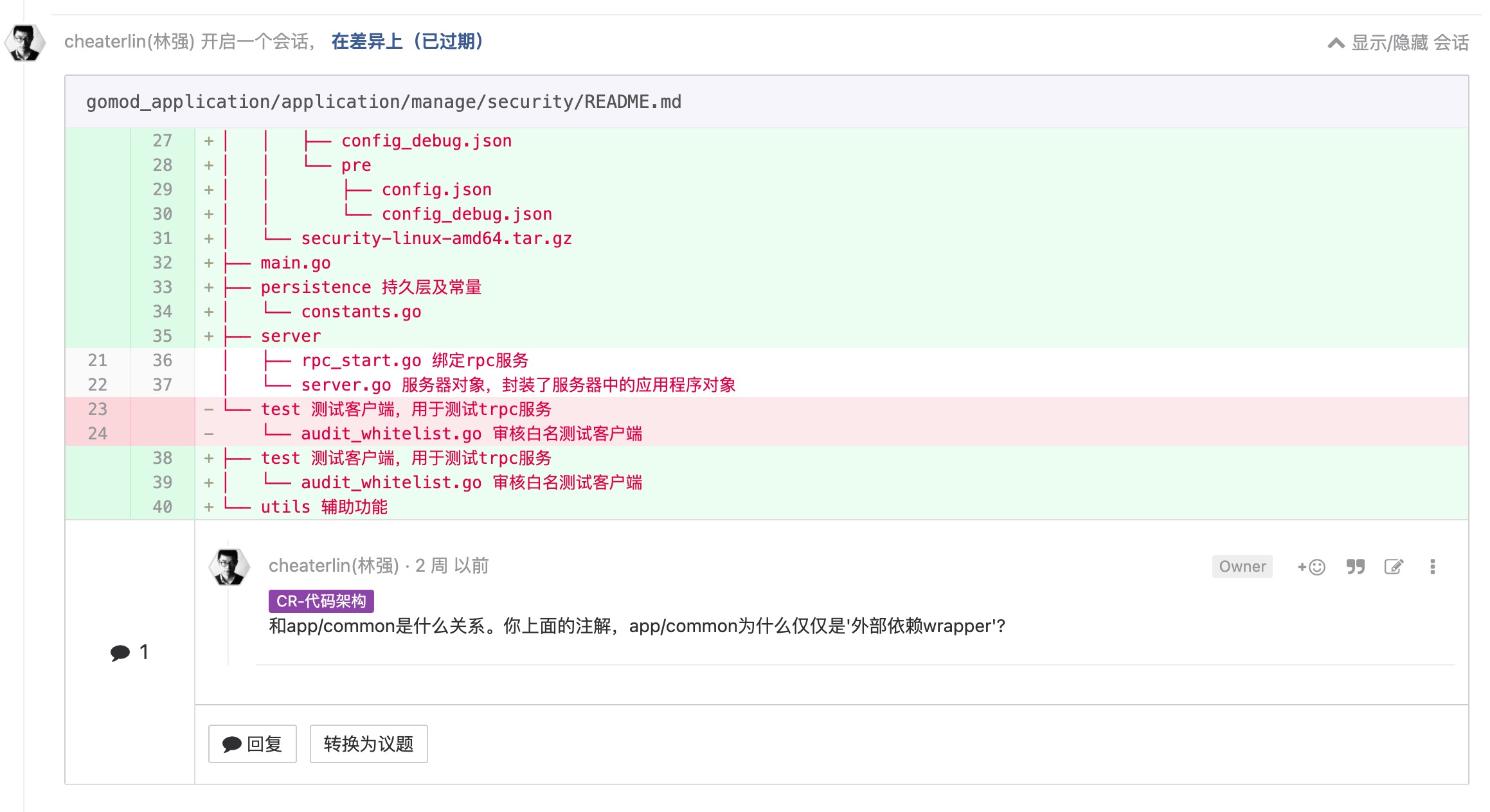Select old line number 23
1490x812 pixels.
point(98,409)
